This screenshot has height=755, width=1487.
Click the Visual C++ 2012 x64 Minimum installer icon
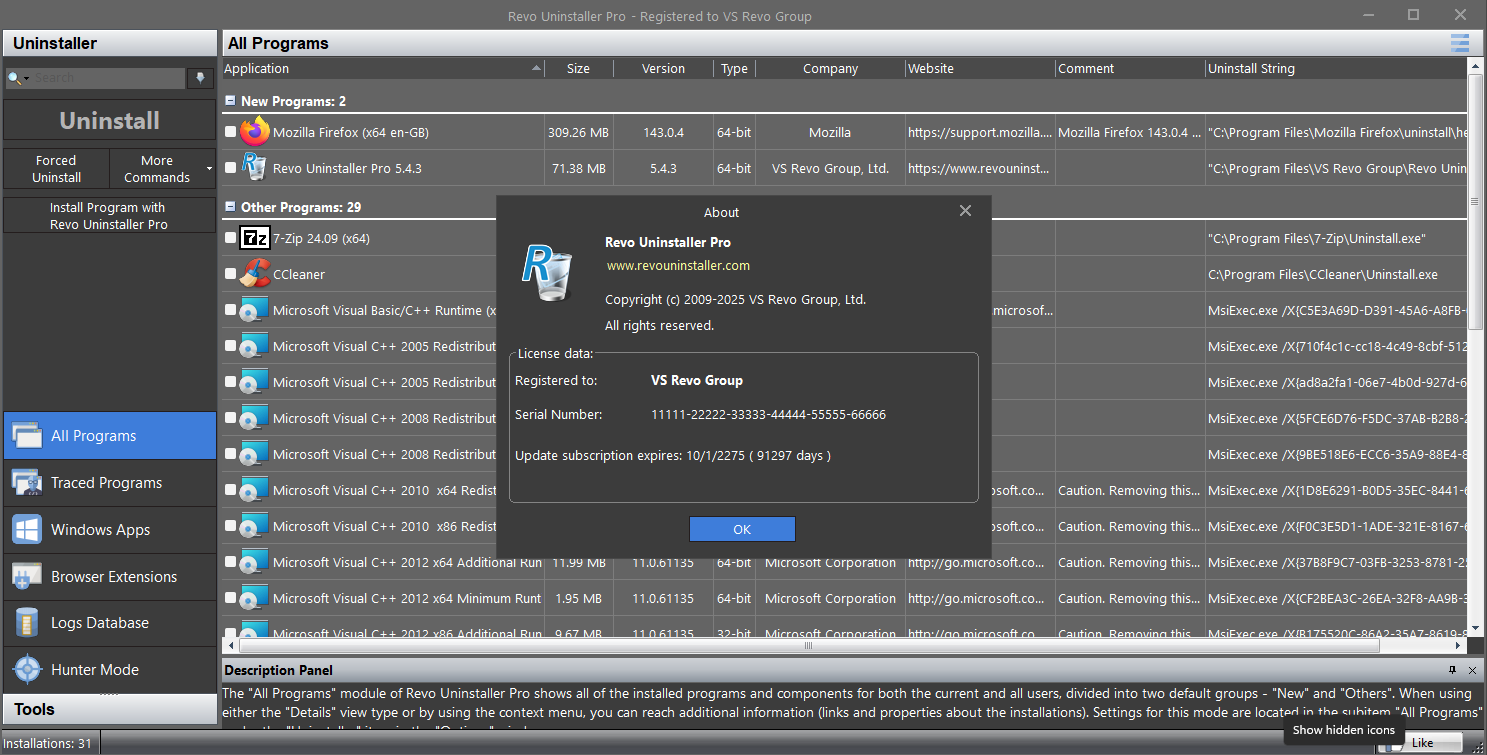[x=255, y=598]
